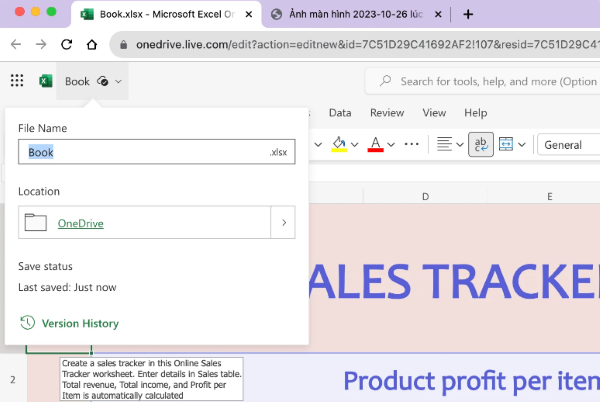Open the General number format dropdown
Screen dimensions: 600x402
[x=568, y=144]
